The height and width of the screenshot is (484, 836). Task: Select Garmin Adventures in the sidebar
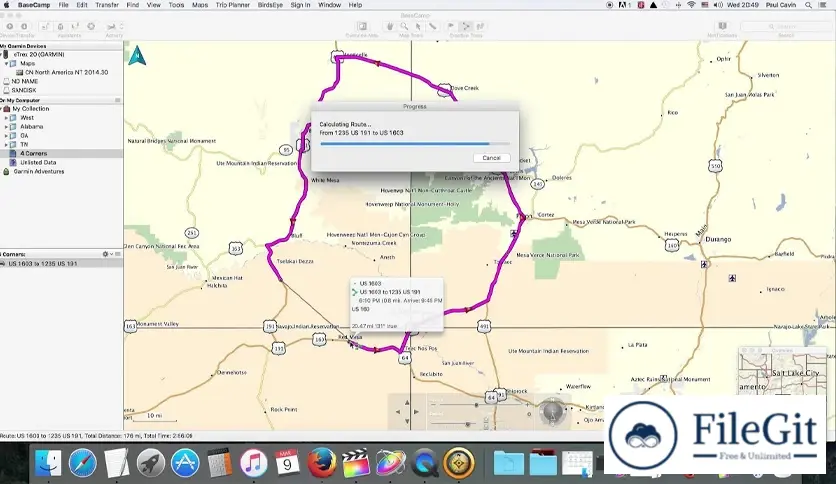pyautogui.click(x=38, y=172)
